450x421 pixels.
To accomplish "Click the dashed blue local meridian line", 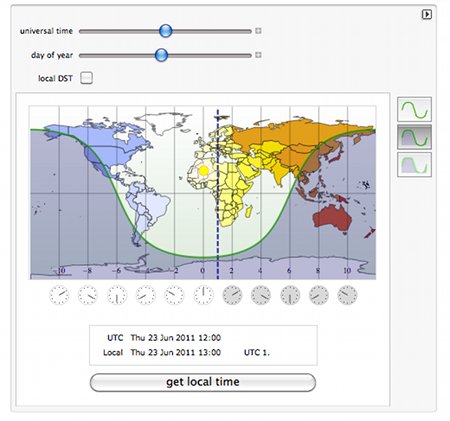I will [218, 193].
